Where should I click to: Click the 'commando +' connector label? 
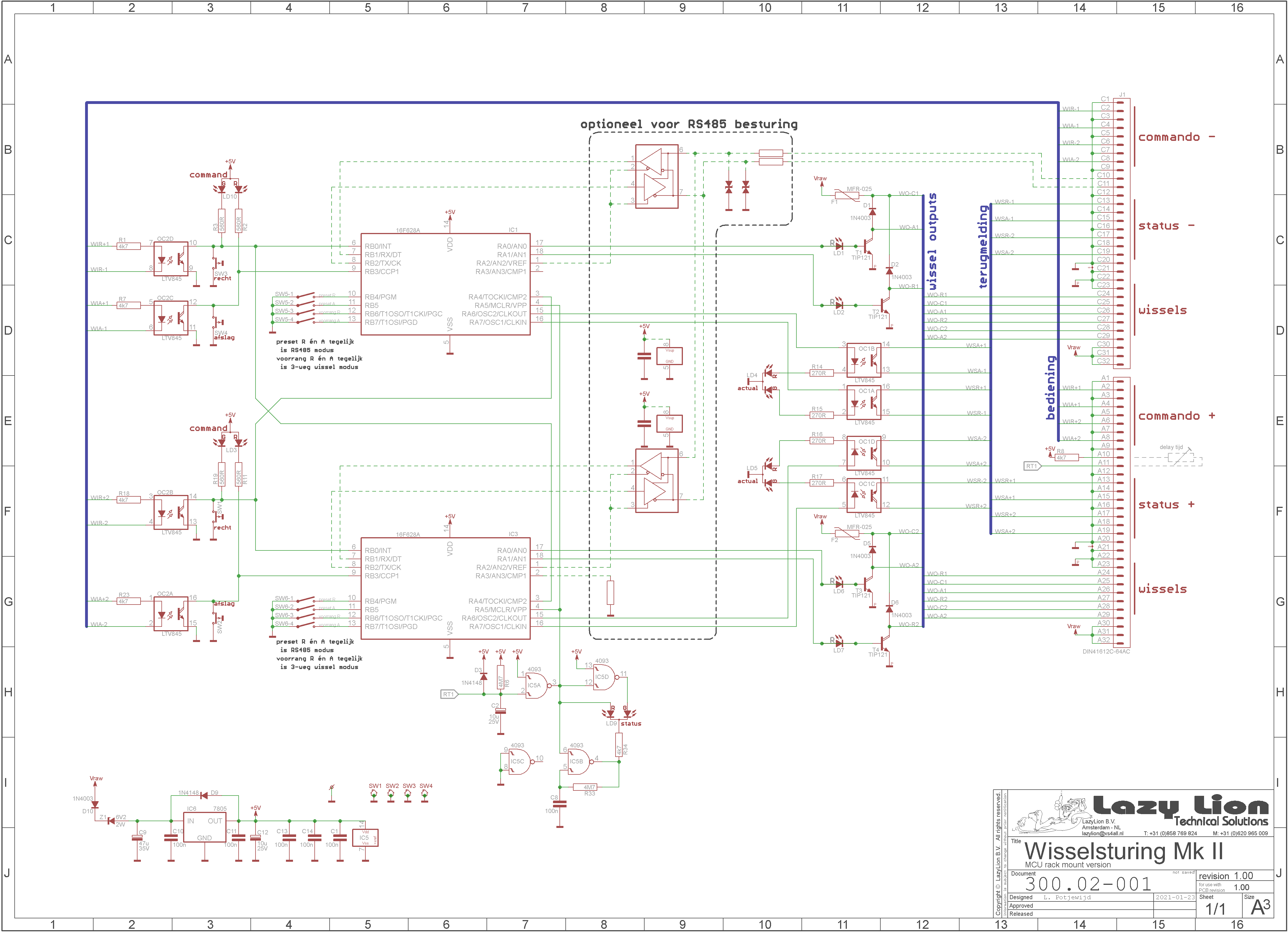coord(1177,416)
